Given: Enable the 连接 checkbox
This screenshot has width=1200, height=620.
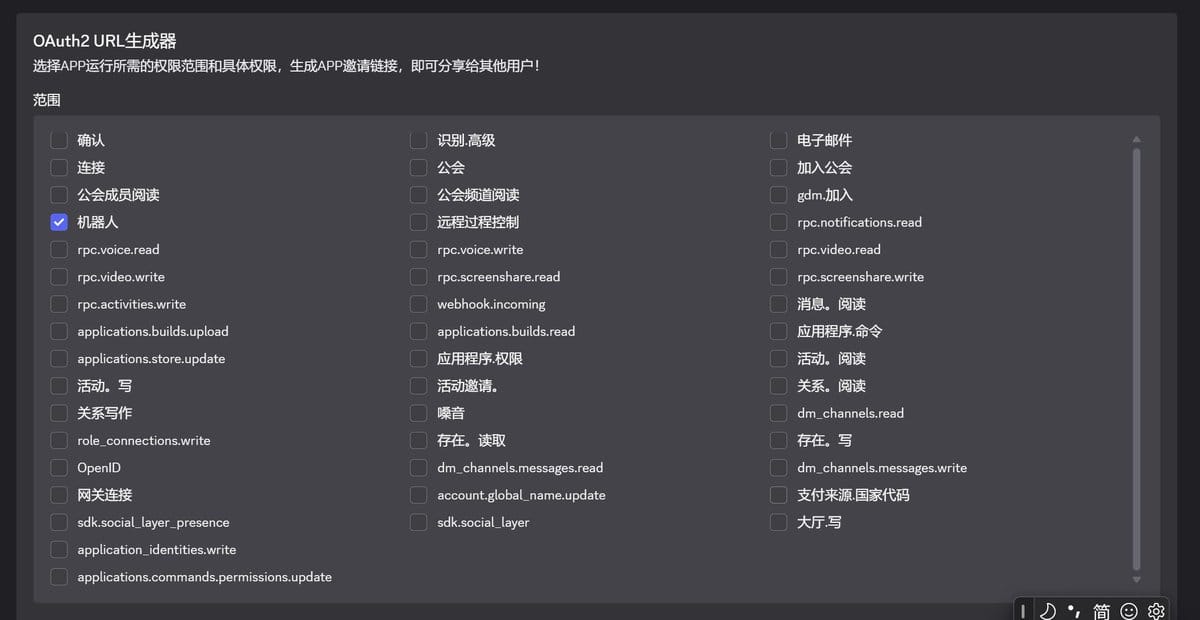Looking at the screenshot, I should (59, 167).
